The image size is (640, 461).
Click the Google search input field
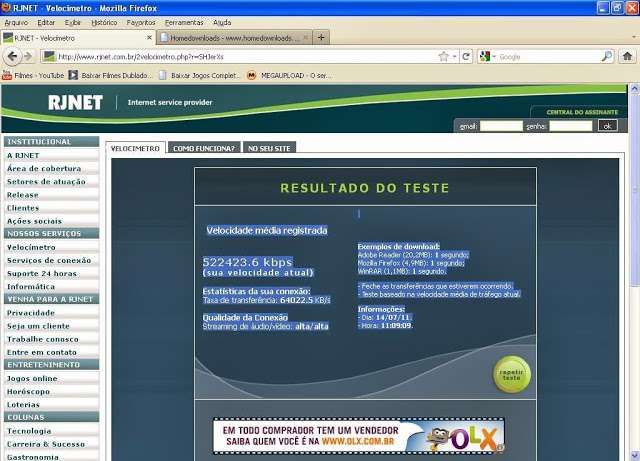pos(549,56)
